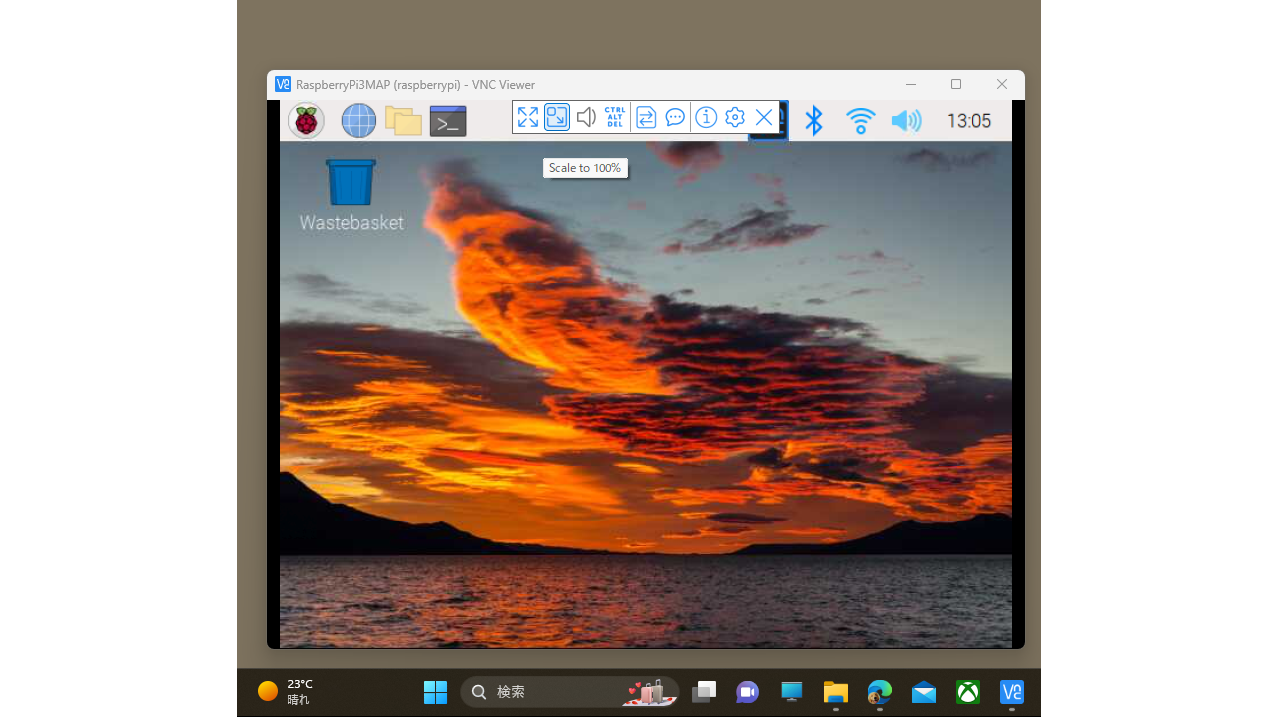Launch the Terminal from the panel
The image size is (1280, 720).
[x=448, y=121]
